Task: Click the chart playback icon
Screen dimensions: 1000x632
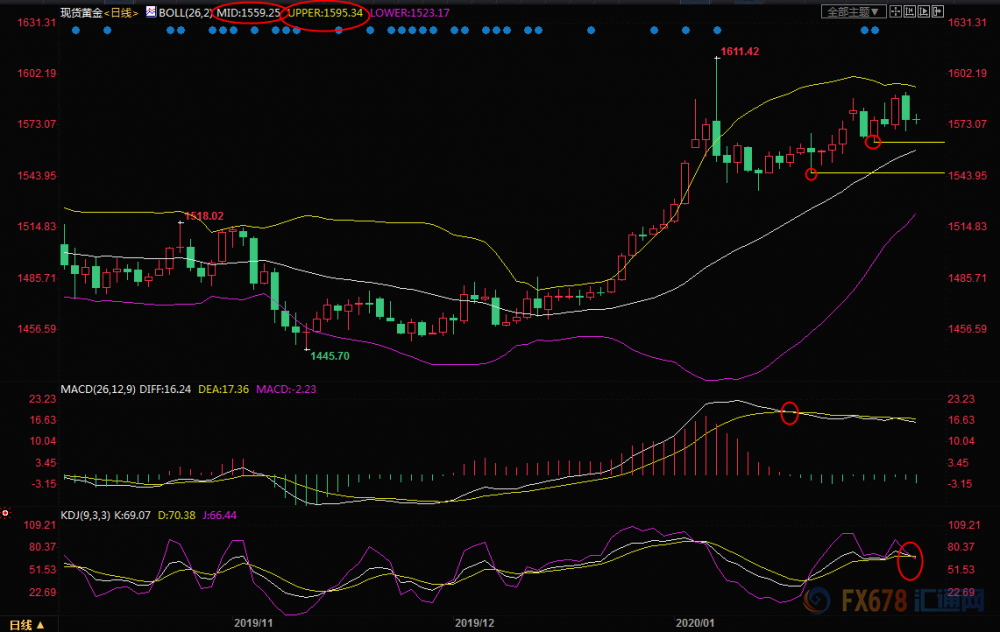Action: tap(923, 11)
